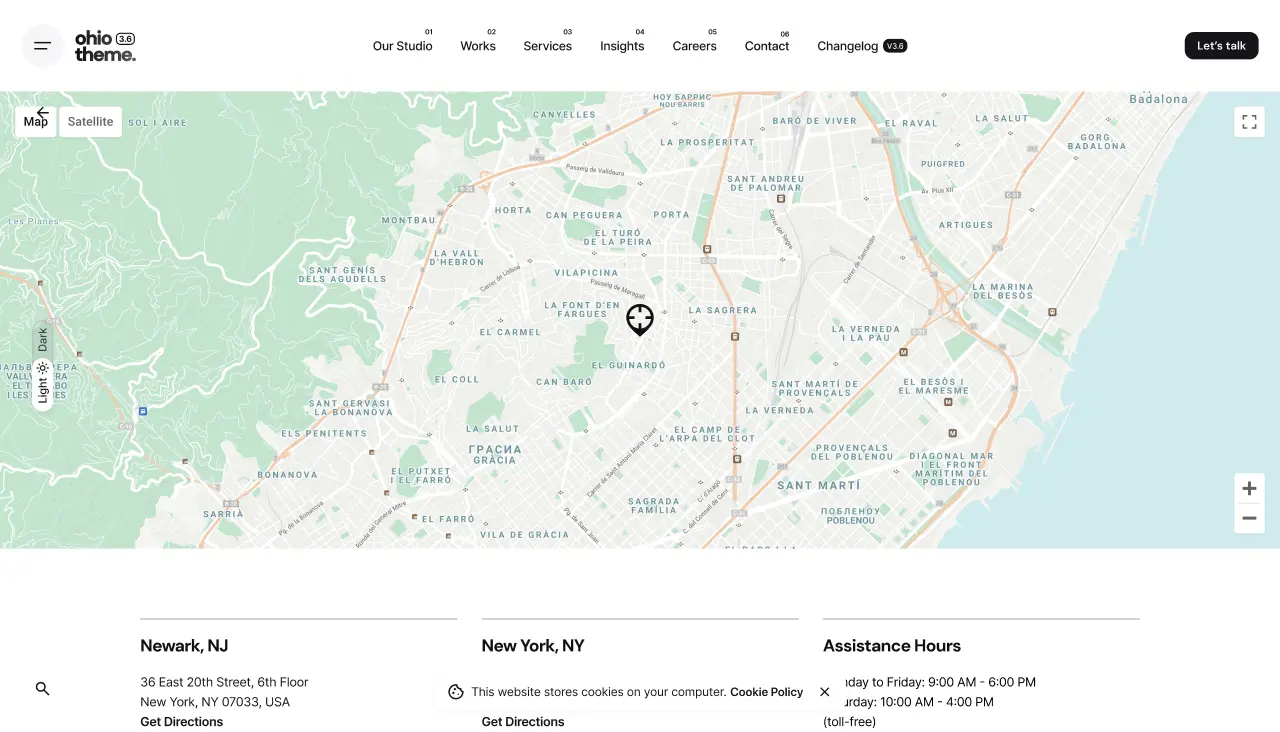Open the Careers menu item
The width and height of the screenshot is (1280, 732).
[x=694, y=46]
